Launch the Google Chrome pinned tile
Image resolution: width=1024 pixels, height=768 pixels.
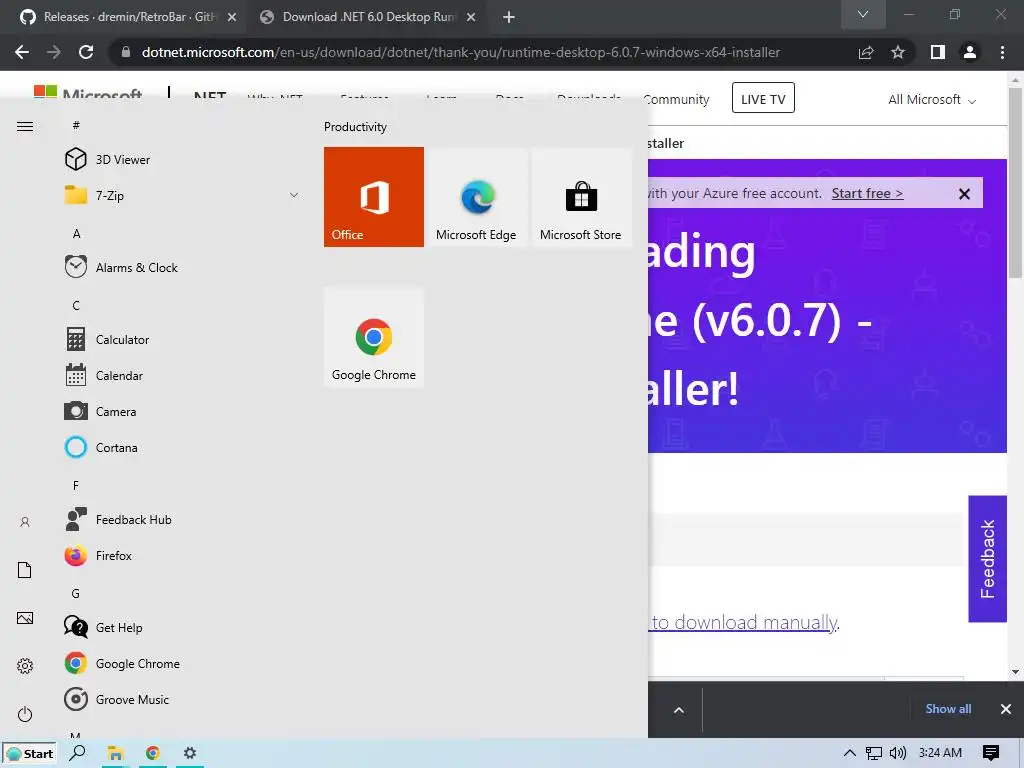point(374,337)
